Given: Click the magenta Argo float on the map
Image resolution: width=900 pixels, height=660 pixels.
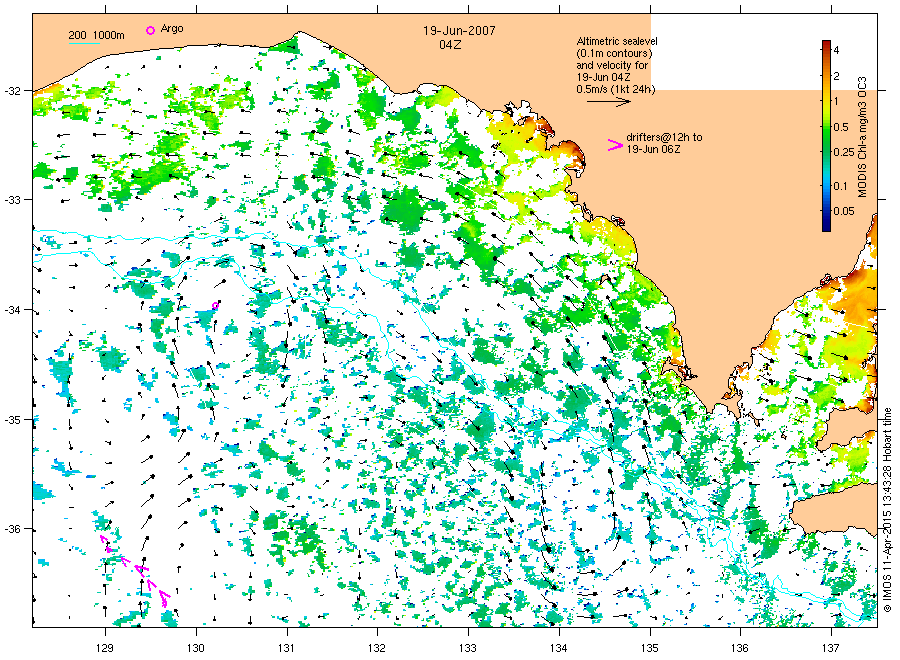Looking at the screenshot, I should click(x=215, y=305).
